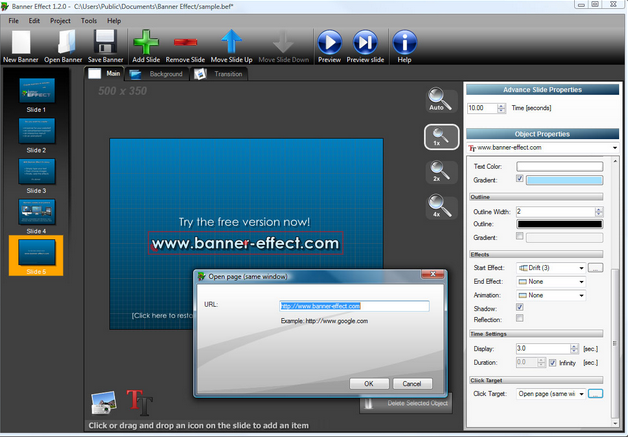Screen dimensions: 628x437
Task: Open the Click Target dropdown
Action: tap(551, 394)
